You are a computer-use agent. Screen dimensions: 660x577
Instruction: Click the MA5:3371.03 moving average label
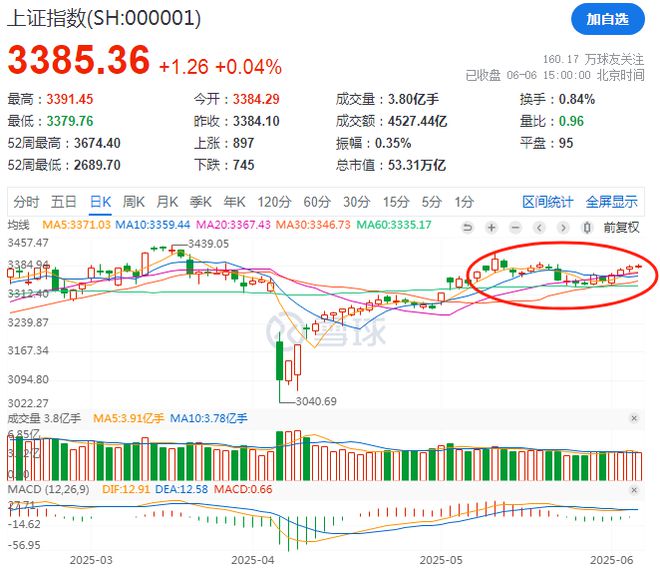[x=76, y=225]
